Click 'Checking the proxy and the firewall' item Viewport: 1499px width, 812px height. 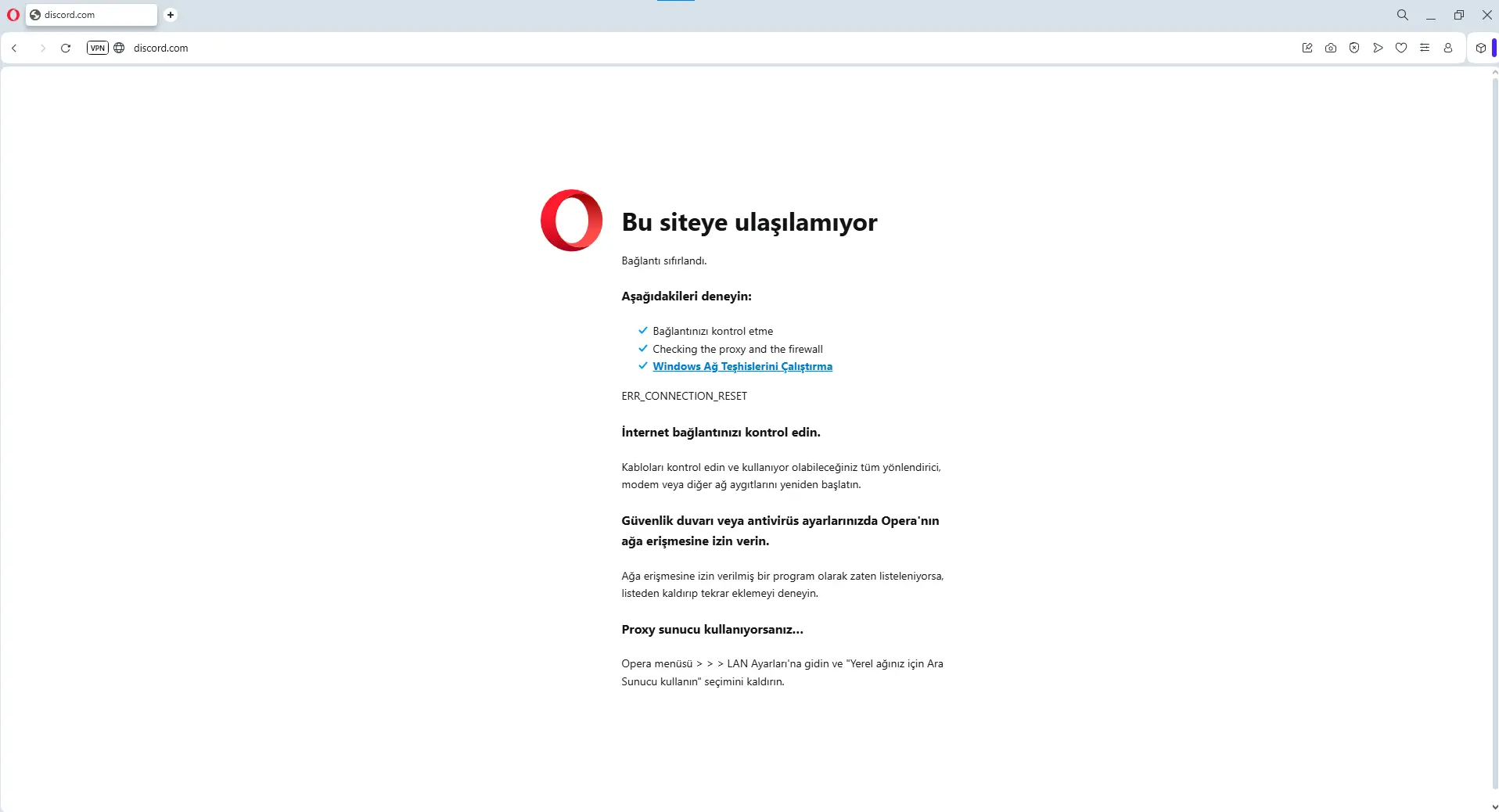738,349
